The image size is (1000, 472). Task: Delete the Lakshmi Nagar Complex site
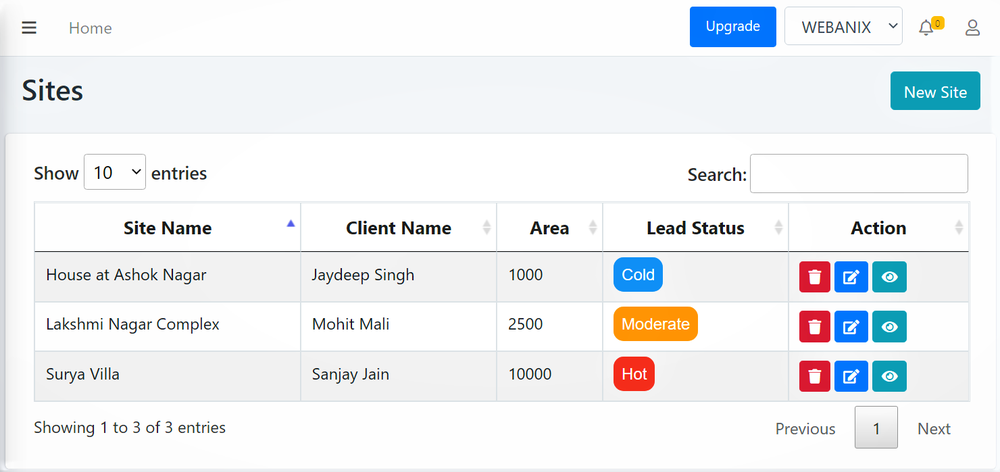pos(815,326)
